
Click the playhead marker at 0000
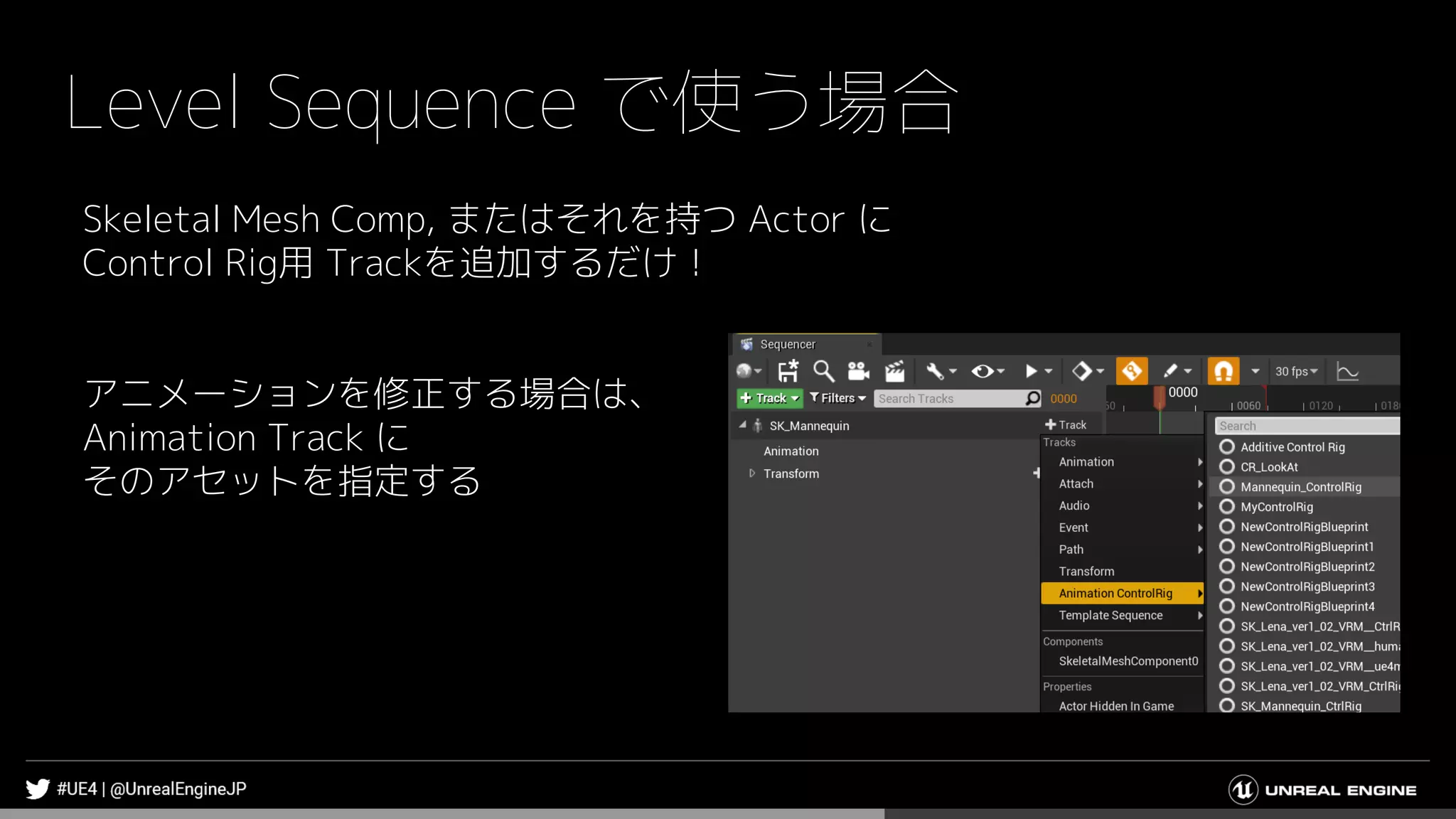1160,397
